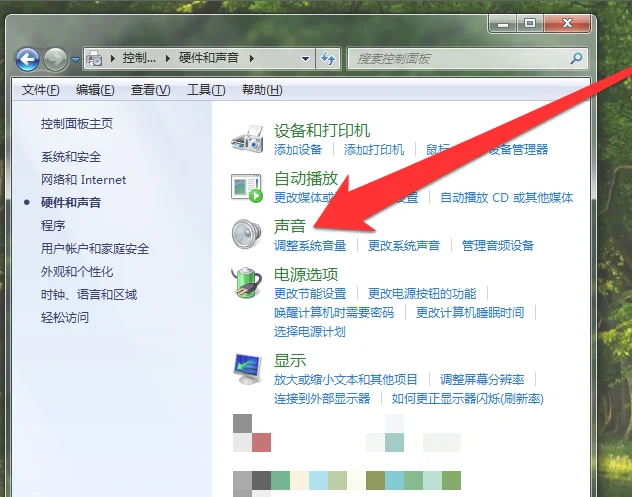Image resolution: width=632 pixels, height=497 pixels.
Task: Open the 文件(F) menu
Action: [41, 90]
